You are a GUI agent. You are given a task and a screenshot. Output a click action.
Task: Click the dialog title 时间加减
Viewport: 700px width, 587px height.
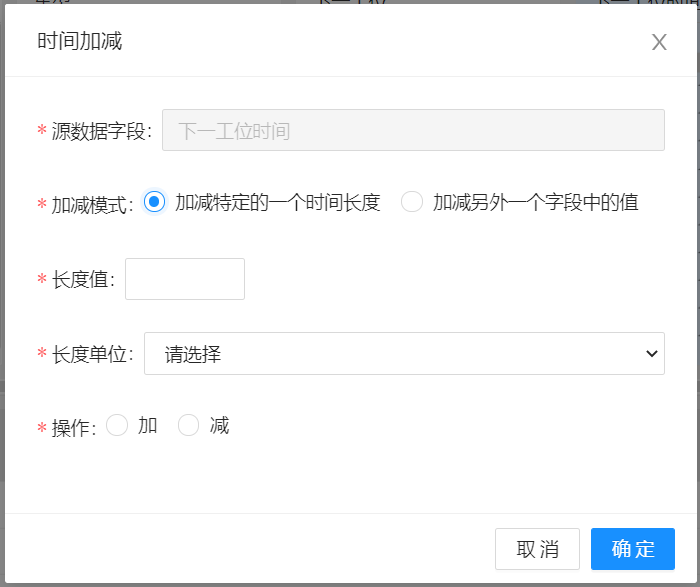point(80,41)
